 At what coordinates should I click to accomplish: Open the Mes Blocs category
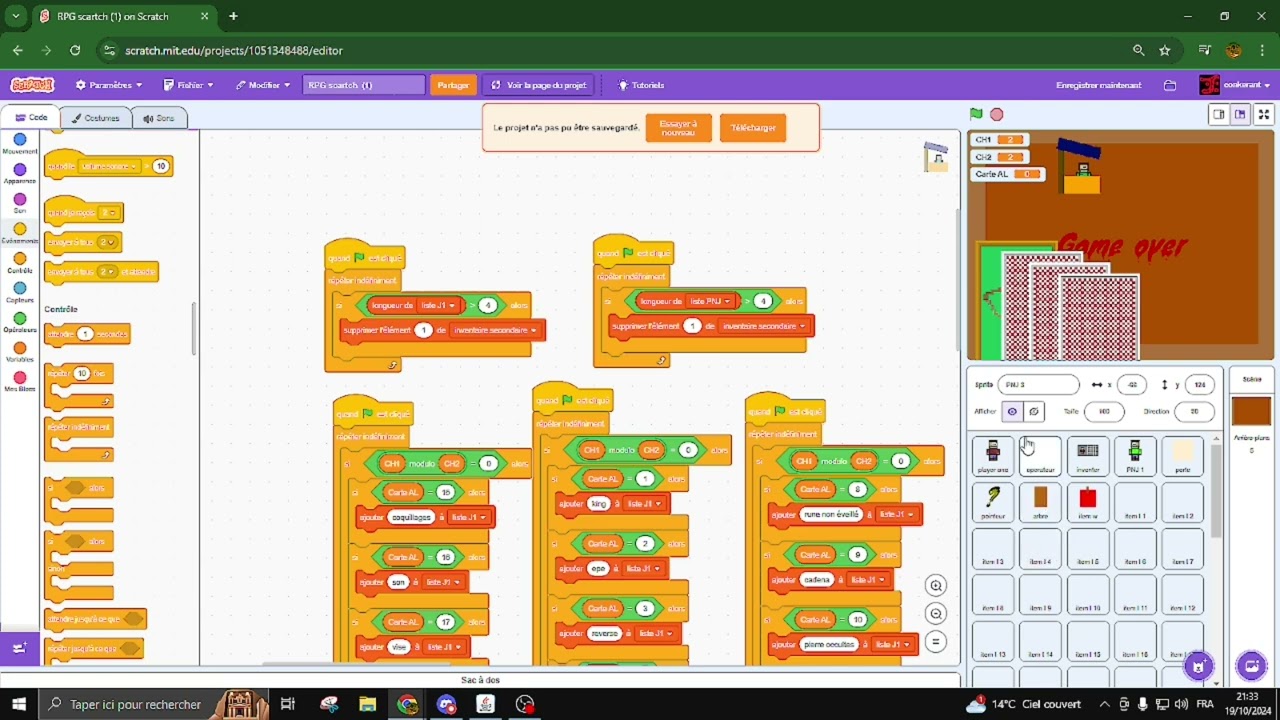pos(20,382)
